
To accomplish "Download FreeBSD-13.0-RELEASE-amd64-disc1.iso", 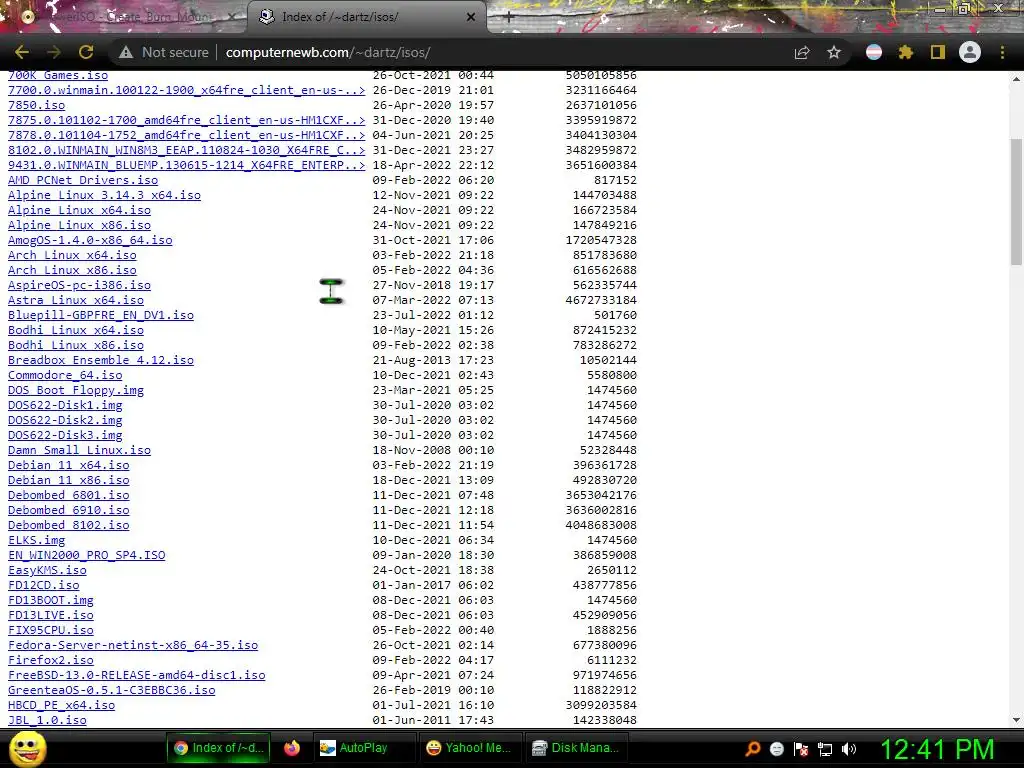I will coord(136,676).
